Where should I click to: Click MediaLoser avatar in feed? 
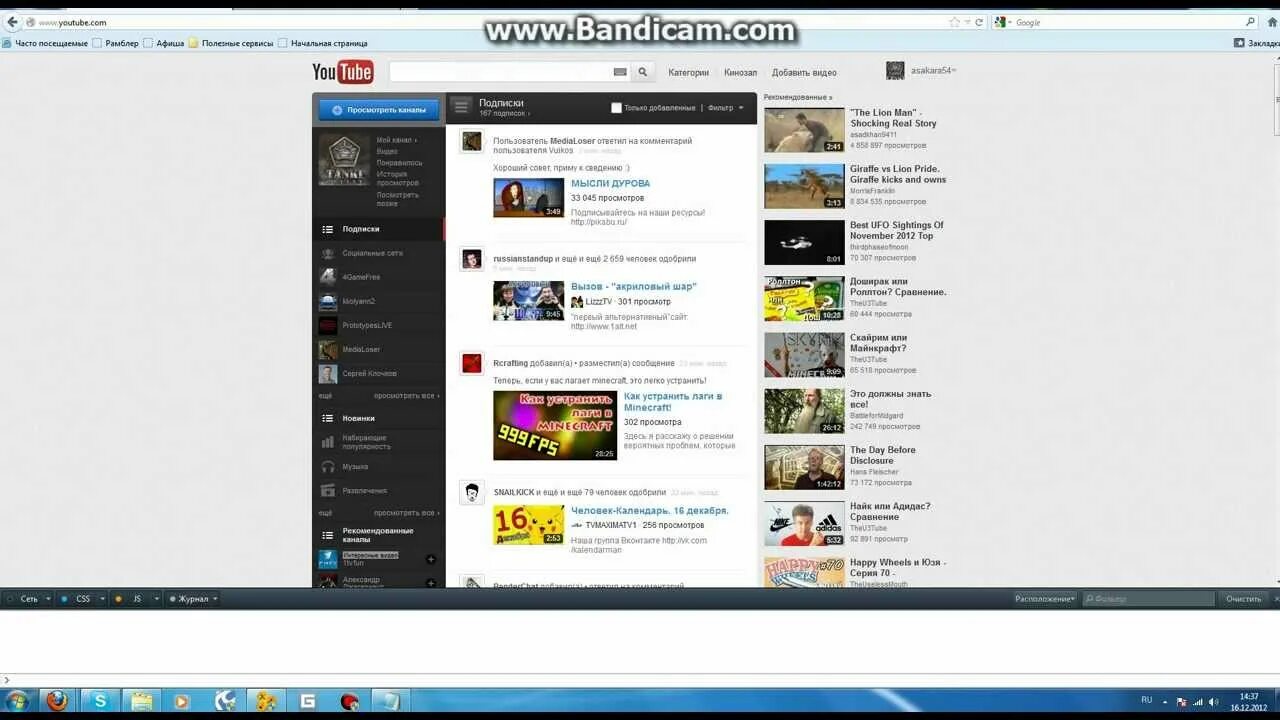coord(472,141)
